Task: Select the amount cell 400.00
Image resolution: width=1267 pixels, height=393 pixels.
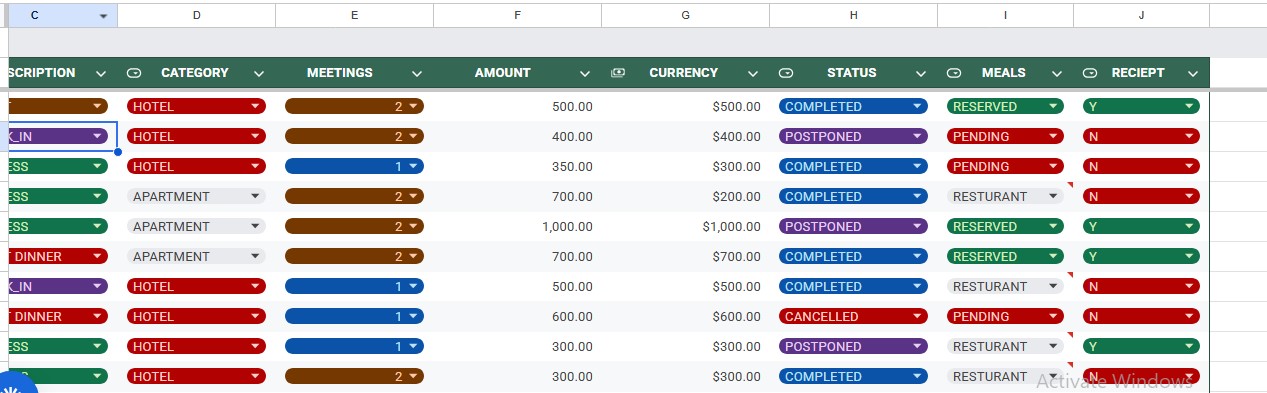Action: [x=517, y=136]
